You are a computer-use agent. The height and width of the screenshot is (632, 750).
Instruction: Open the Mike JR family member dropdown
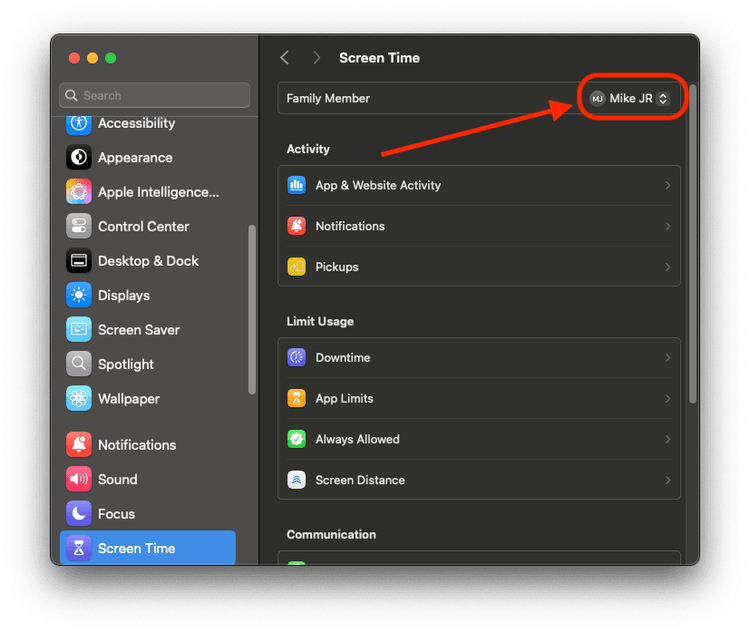[629, 99]
